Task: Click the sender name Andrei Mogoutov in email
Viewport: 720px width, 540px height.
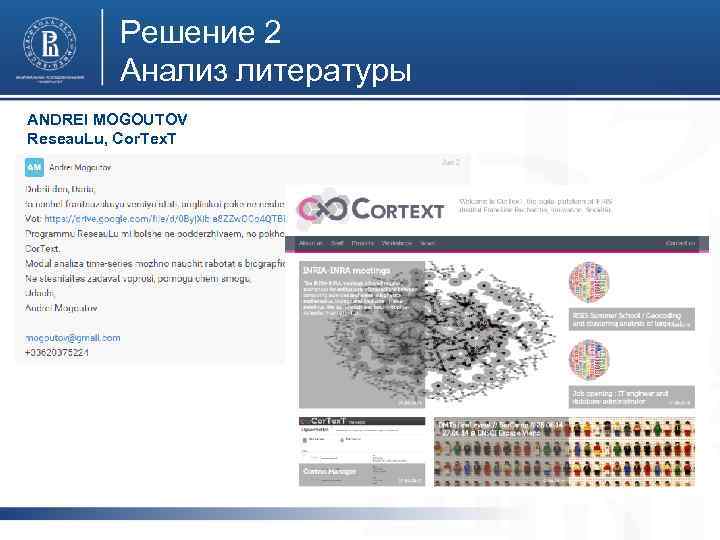Action: [80, 168]
